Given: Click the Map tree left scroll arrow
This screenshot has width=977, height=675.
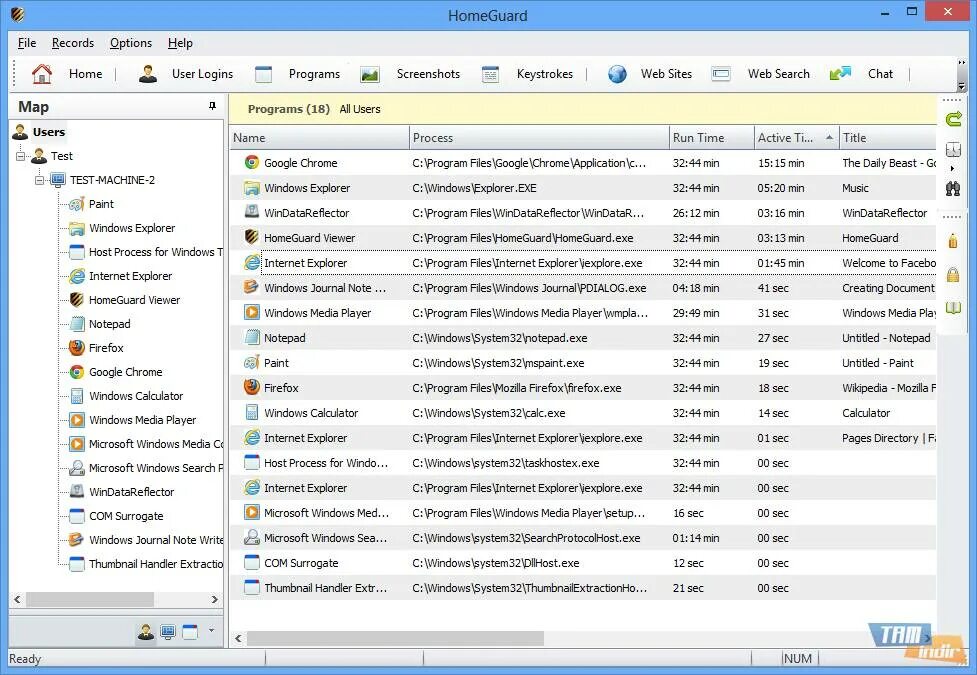Looking at the screenshot, I should (17, 599).
